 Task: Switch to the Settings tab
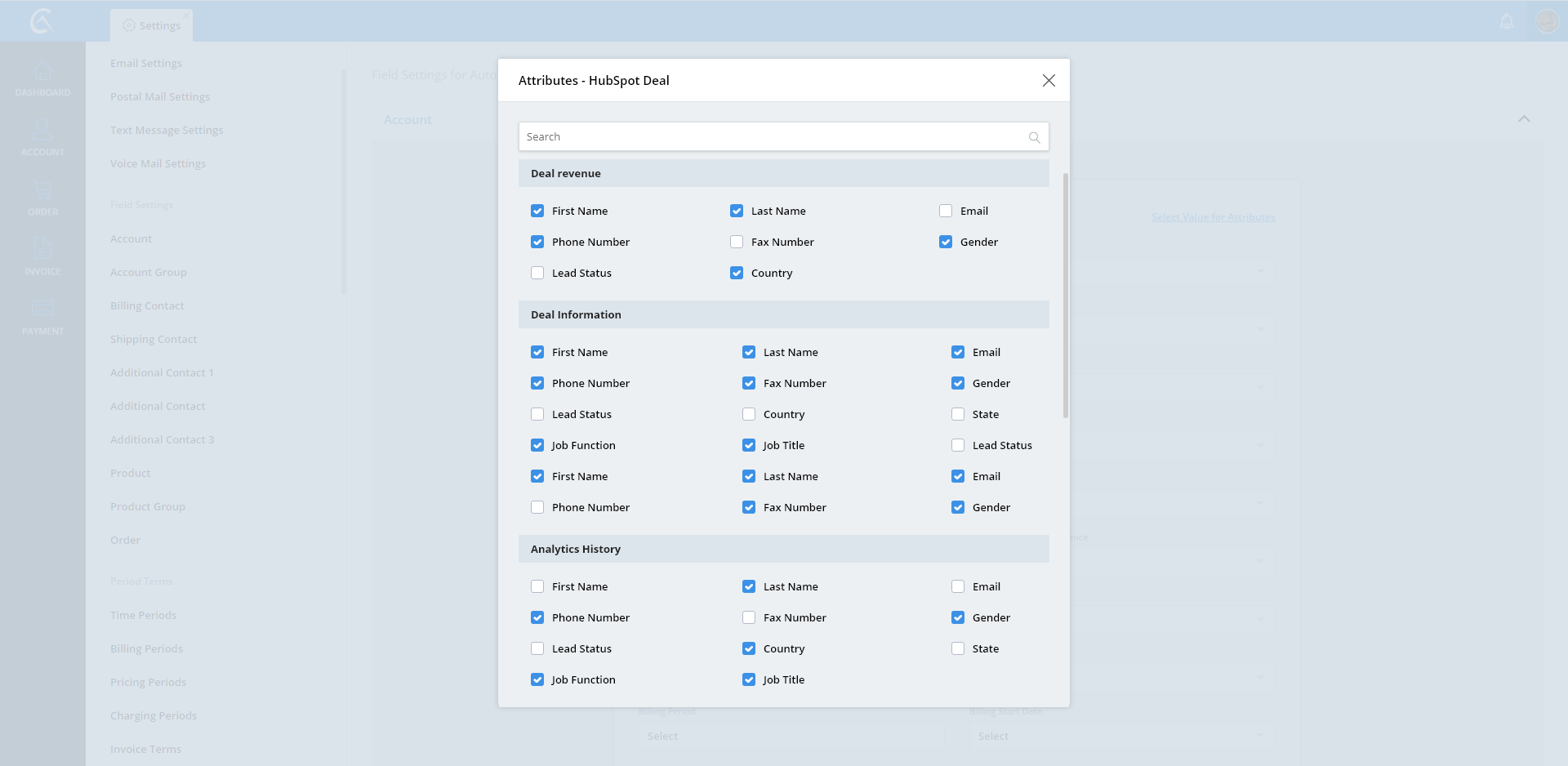tap(152, 25)
